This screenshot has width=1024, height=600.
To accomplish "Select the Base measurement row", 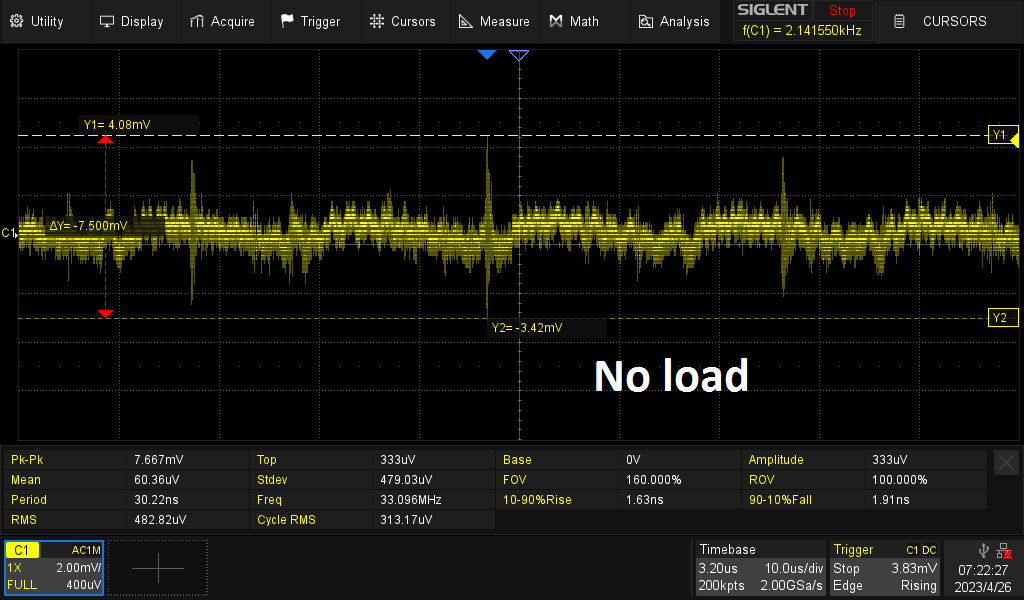I will pos(618,460).
